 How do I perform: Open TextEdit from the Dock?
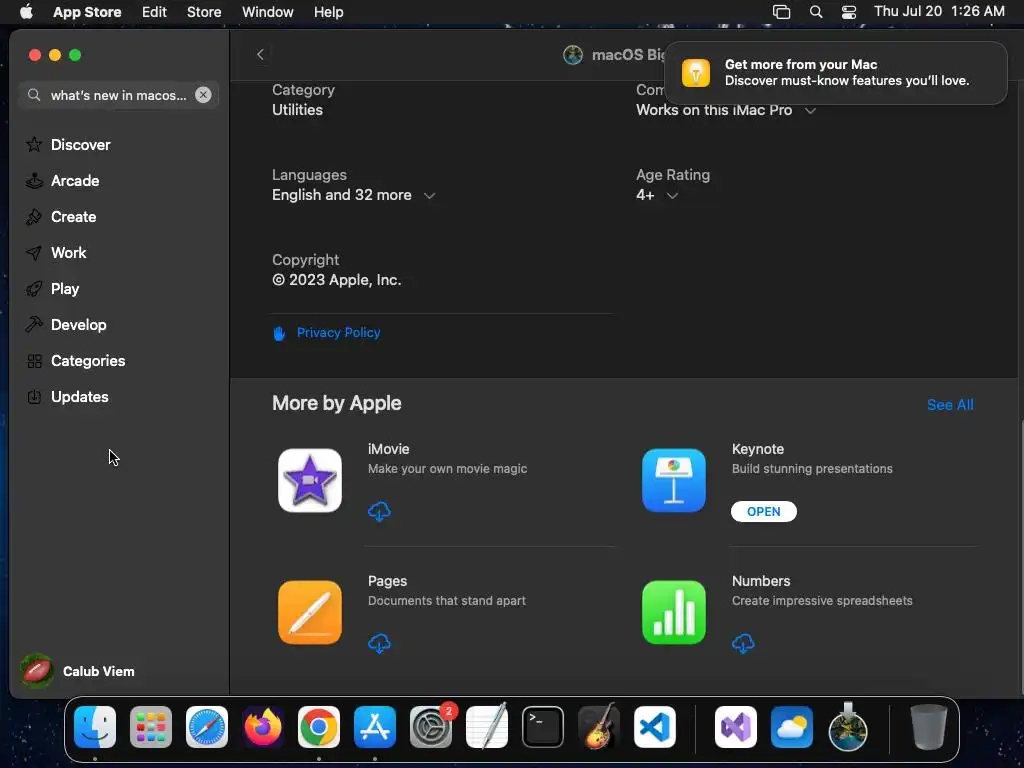pos(487,727)
